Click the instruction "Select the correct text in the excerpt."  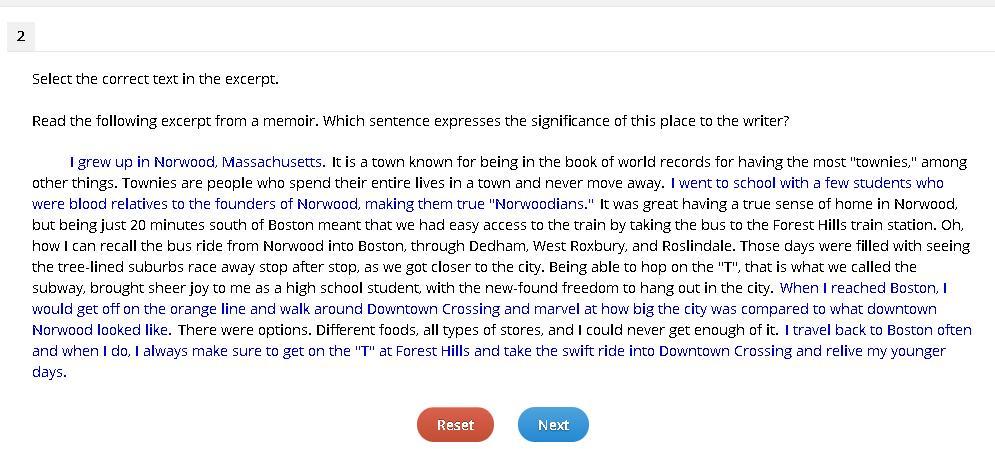155,79
